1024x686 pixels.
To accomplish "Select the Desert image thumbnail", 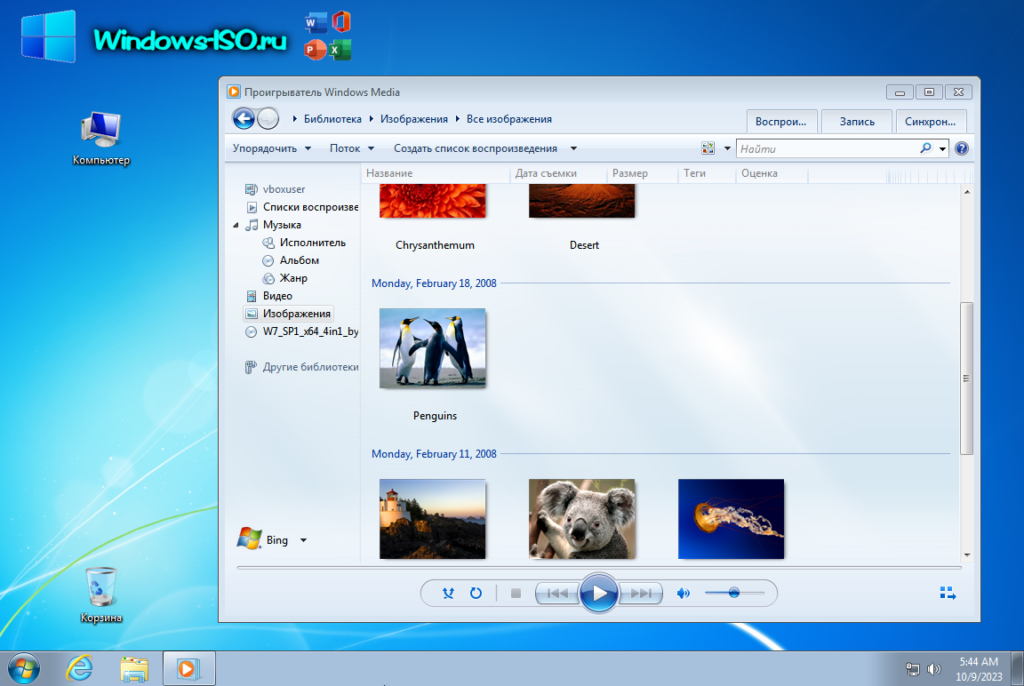I will pyautogui.click(x=581, y=201).
